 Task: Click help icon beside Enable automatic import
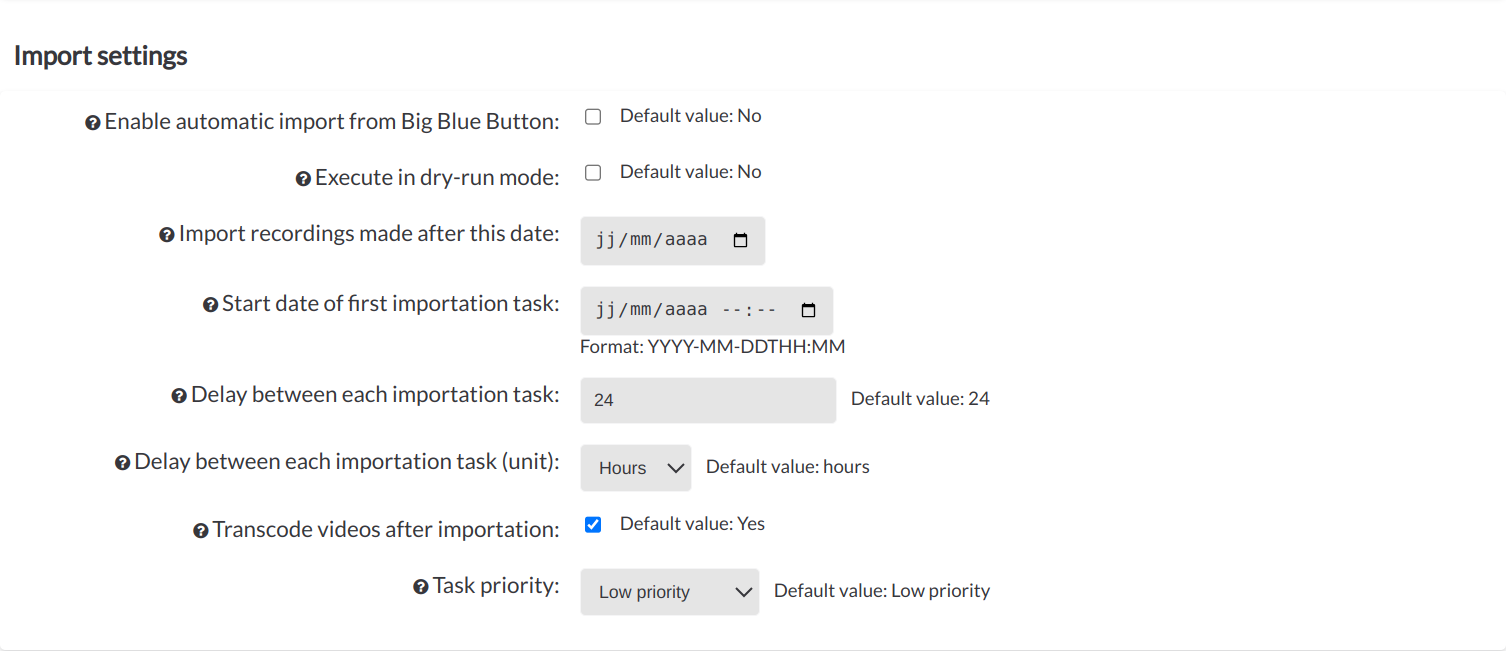pyautogui.click(x=93, y=123)
